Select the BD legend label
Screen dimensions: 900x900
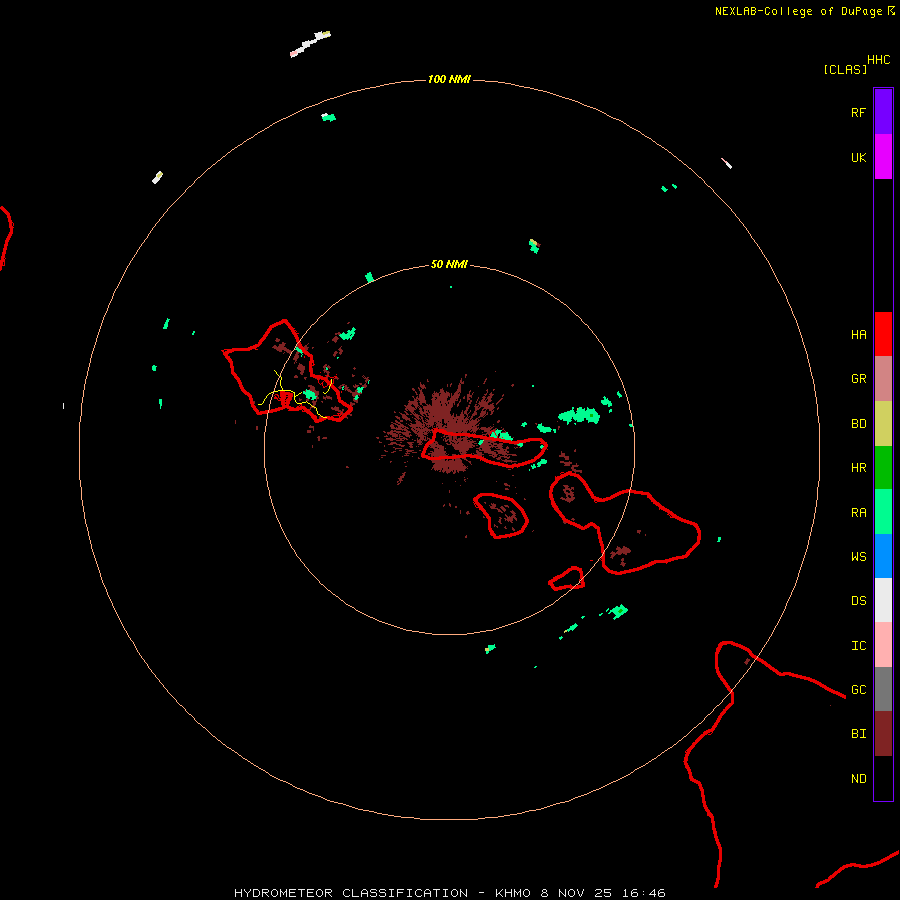[858, 424]
